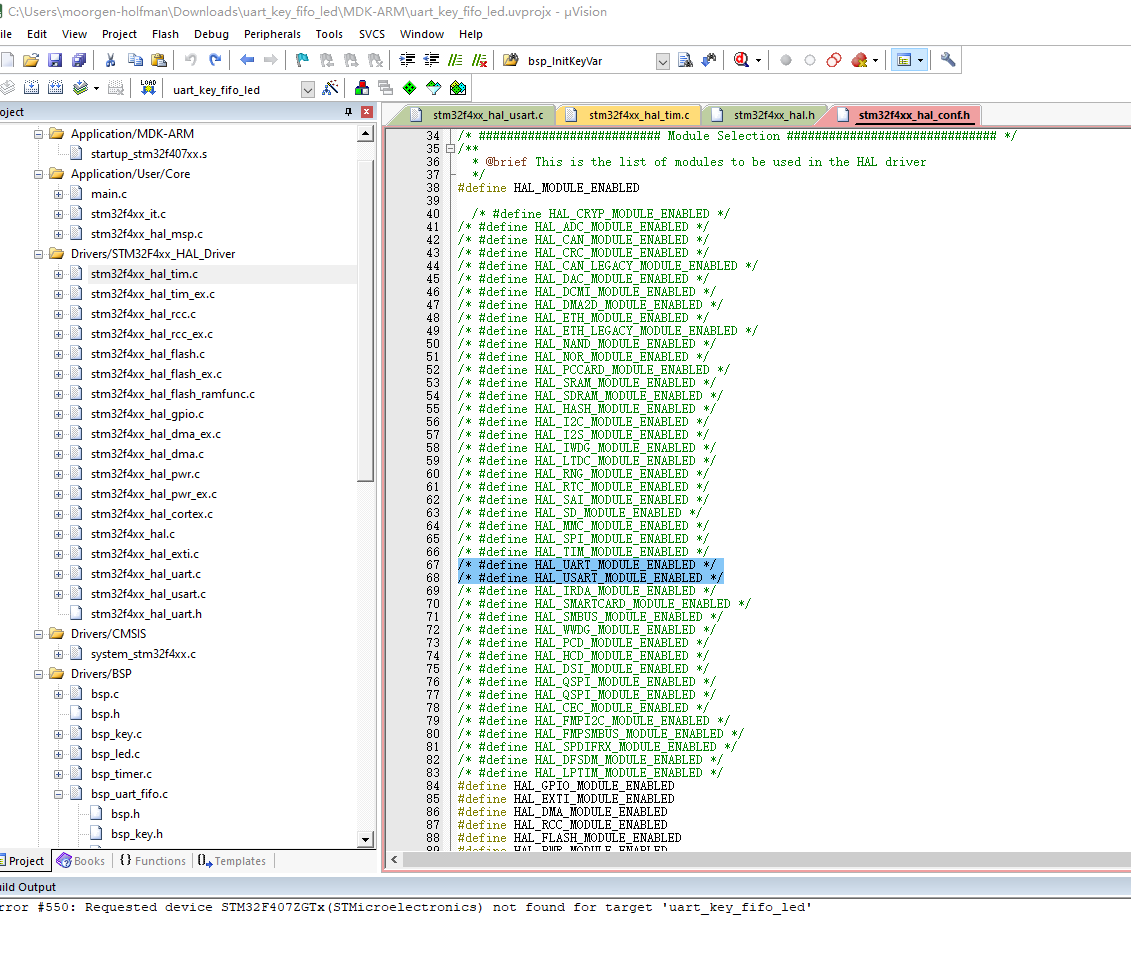This screenshot has height=977, width=1131.
Task: Collapse Drivers/BSP folder
Action: (39, 674)
